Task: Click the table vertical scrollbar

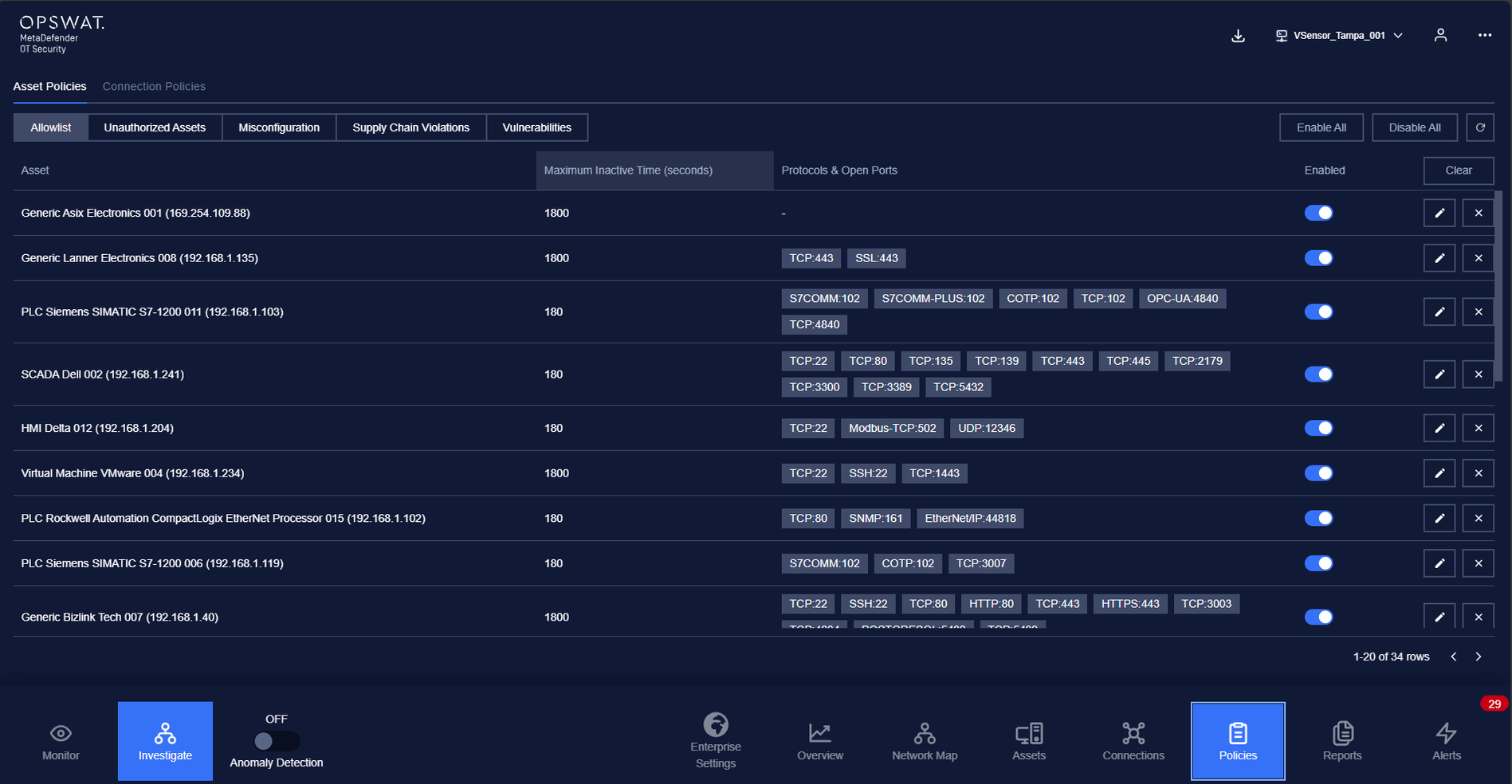Action: tap(1498, 287)
